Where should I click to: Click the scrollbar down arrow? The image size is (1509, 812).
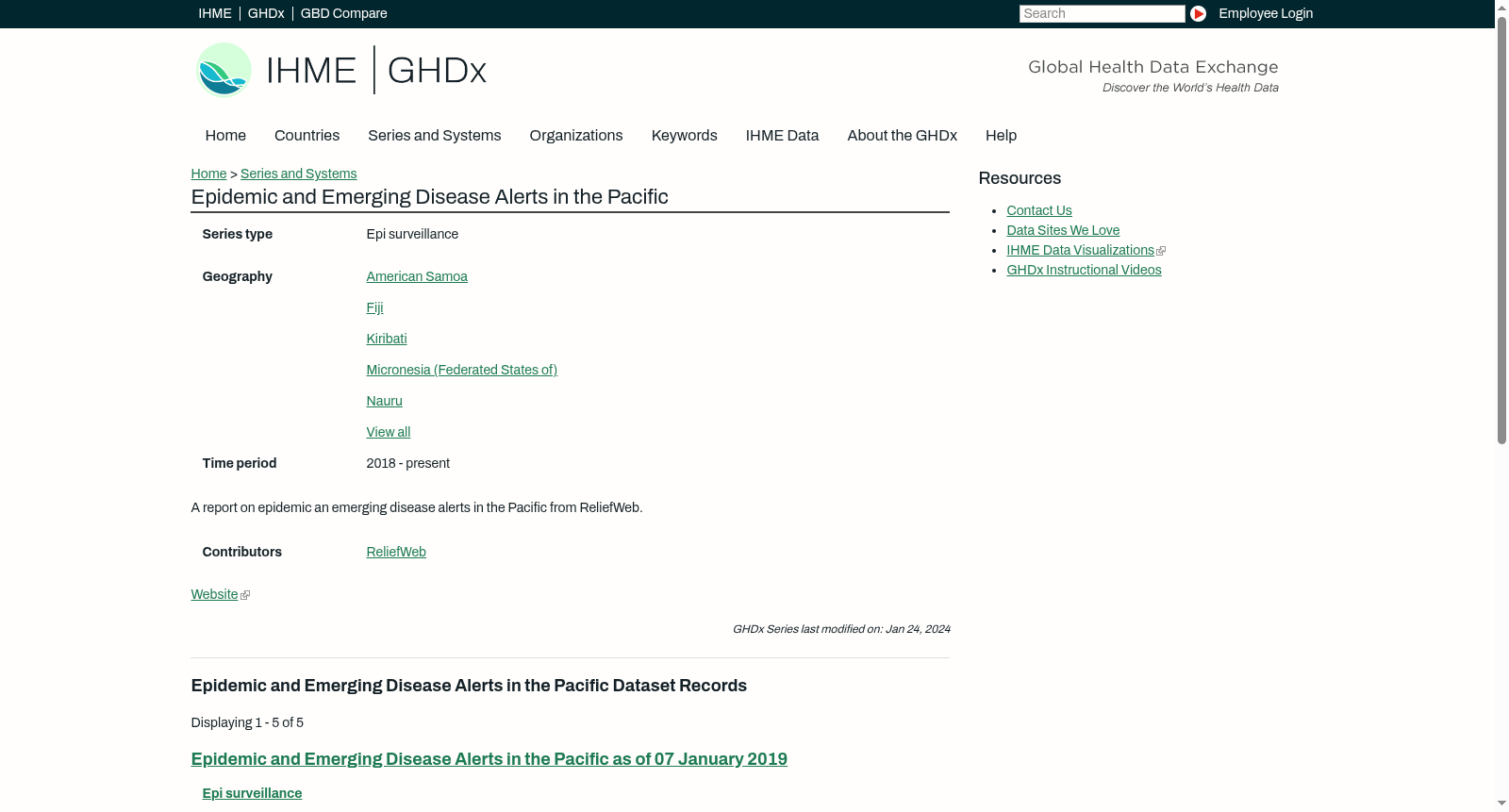click(x=1501, y=804)
